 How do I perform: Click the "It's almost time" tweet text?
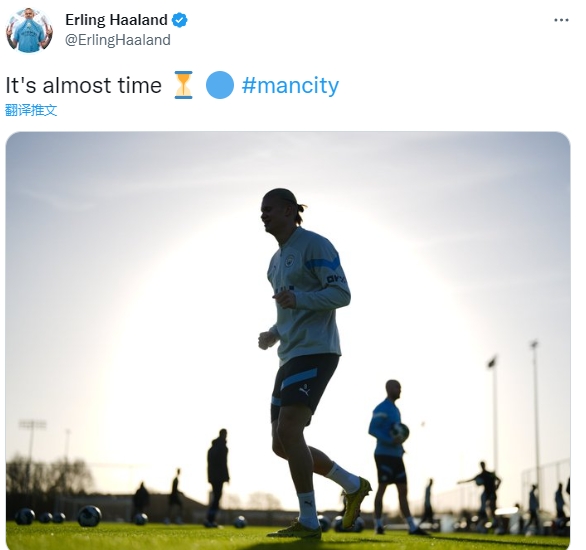tap(83, 86)
